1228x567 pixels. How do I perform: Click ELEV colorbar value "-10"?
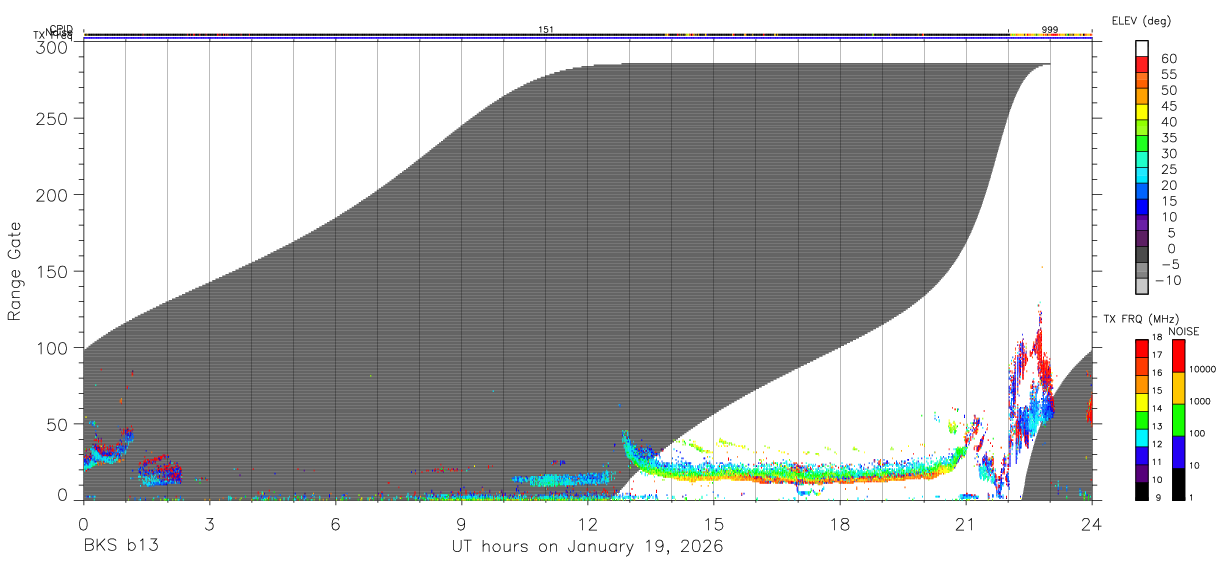(x=1167, y=280)
